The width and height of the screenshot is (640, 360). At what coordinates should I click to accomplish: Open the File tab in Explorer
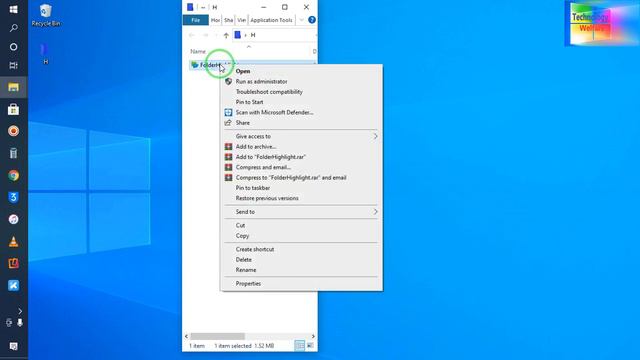196,20
